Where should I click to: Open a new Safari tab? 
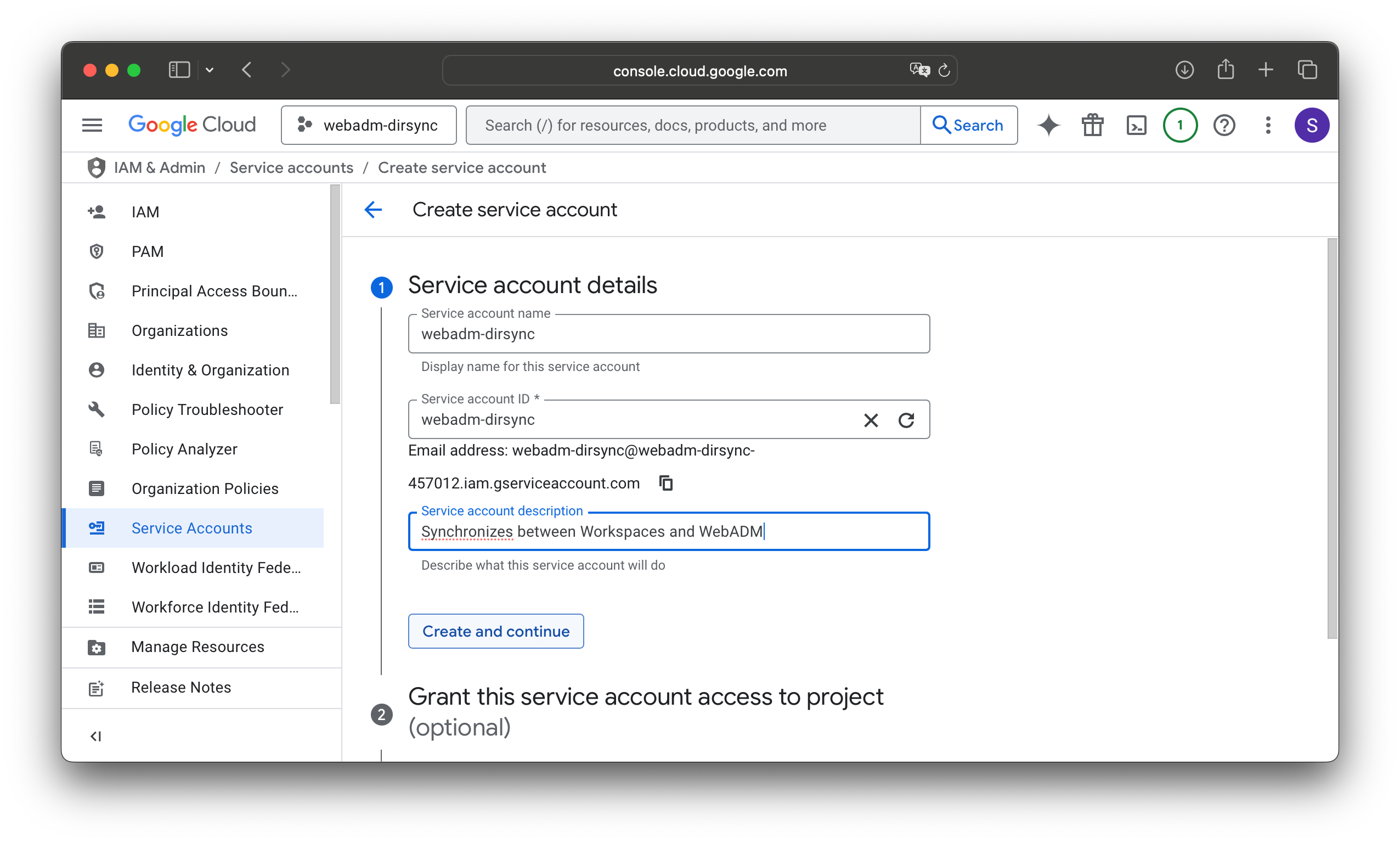(1266, 70)
